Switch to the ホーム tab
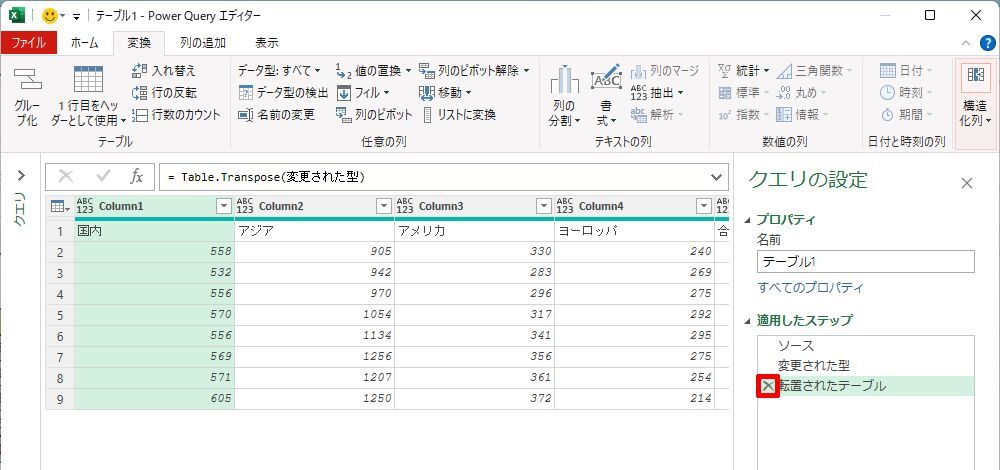 (x=84, y=43)
